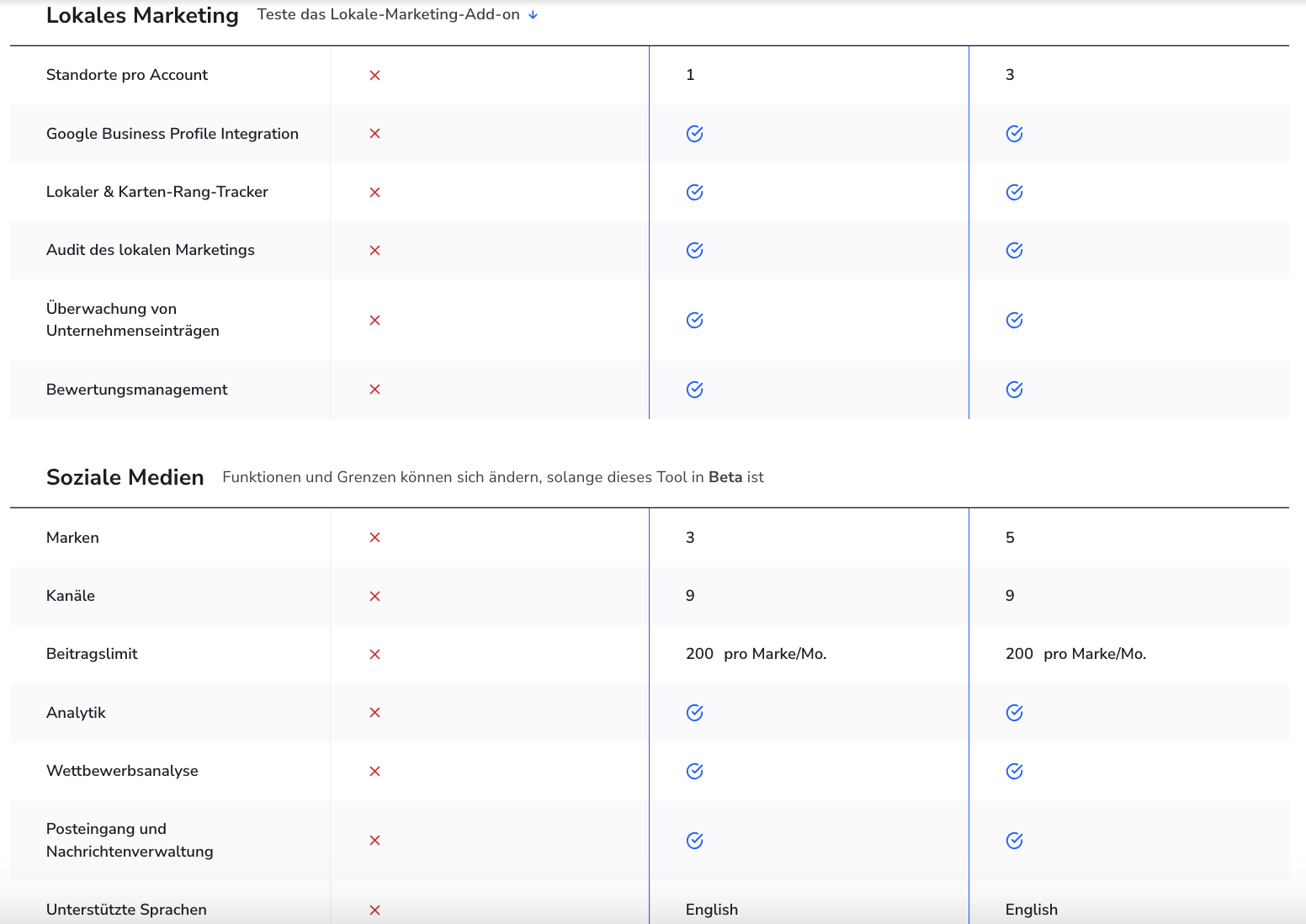This screenshot has width=1306, height=924.
Task: Click the down arrow after the Lokale-Marketing-Add-on link
Action: (533, 15)
